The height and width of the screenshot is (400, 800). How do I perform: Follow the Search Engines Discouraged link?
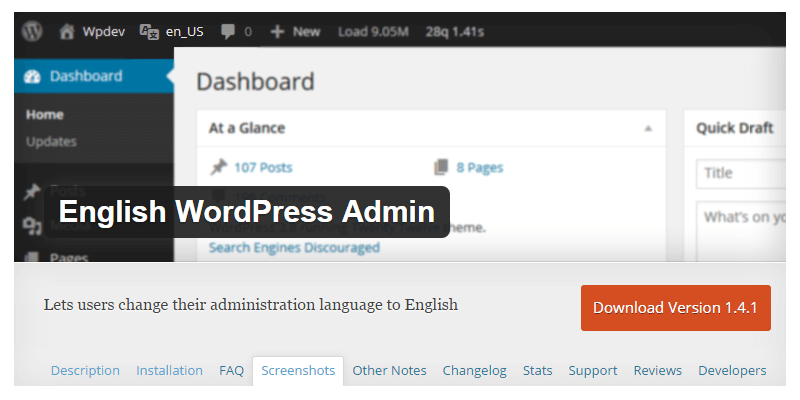(294, 247)
